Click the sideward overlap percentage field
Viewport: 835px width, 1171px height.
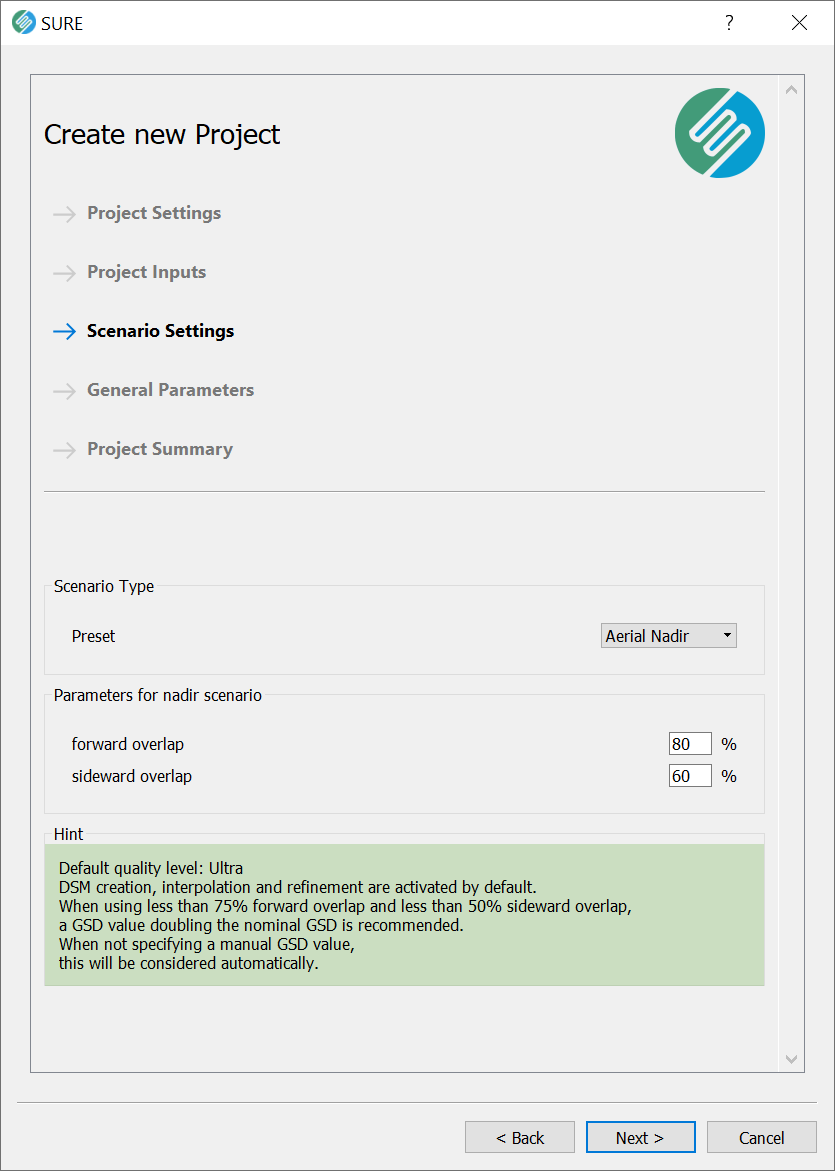click(690, 776)
